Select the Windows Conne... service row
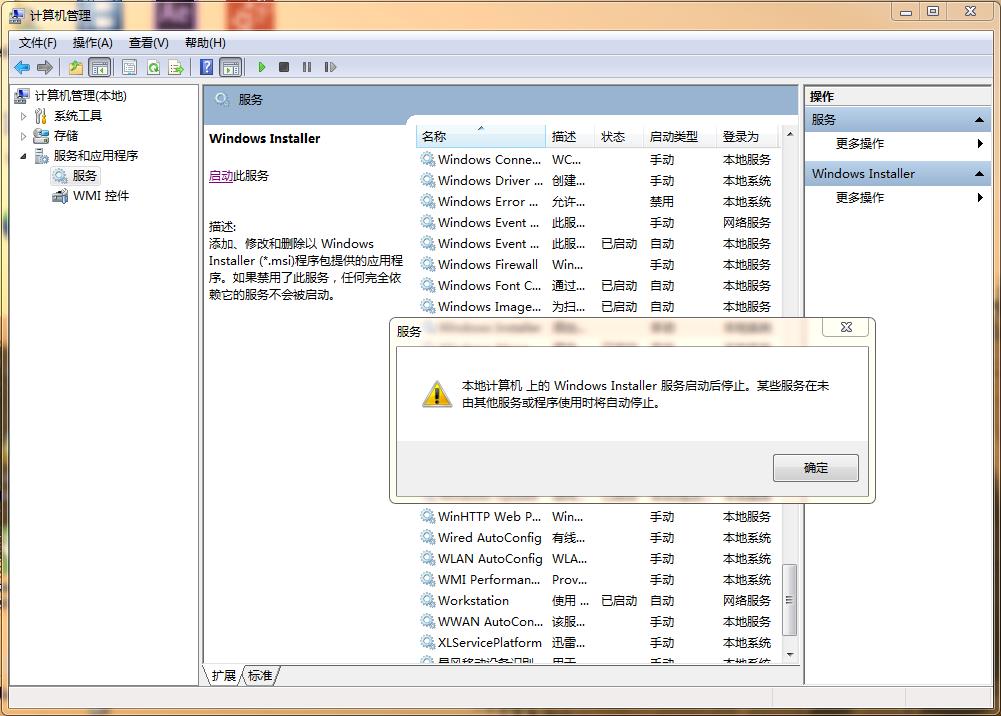 coord(597,160)
